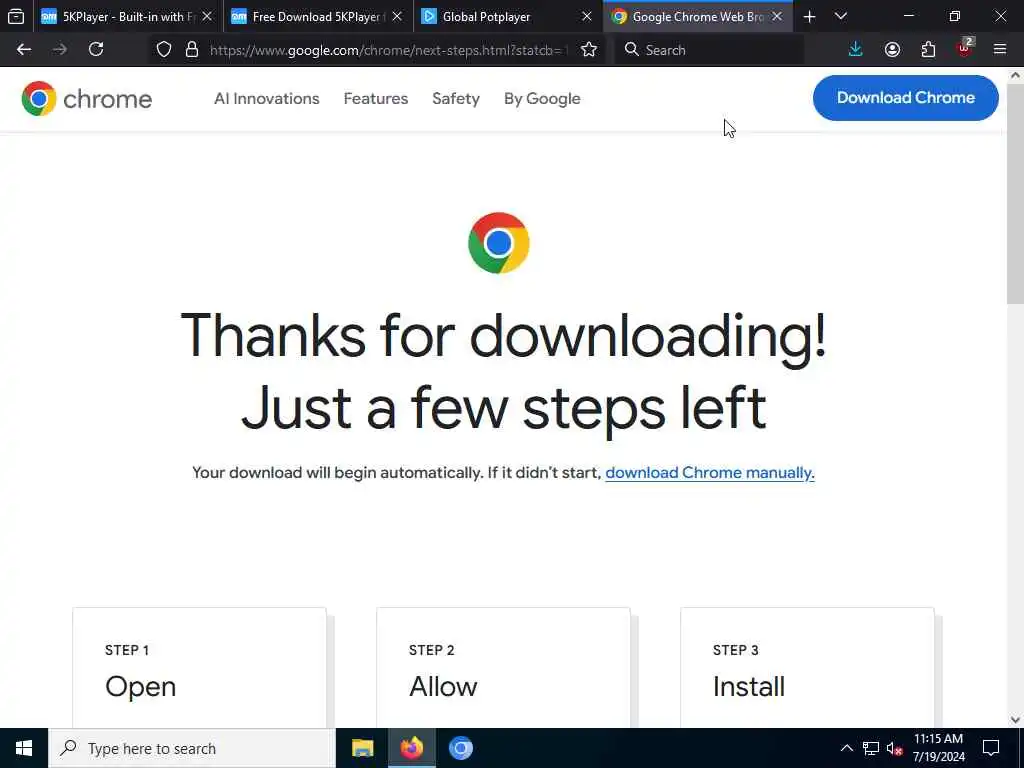Close the 5KPlayer Built-in tab

(x=207, y=17)
